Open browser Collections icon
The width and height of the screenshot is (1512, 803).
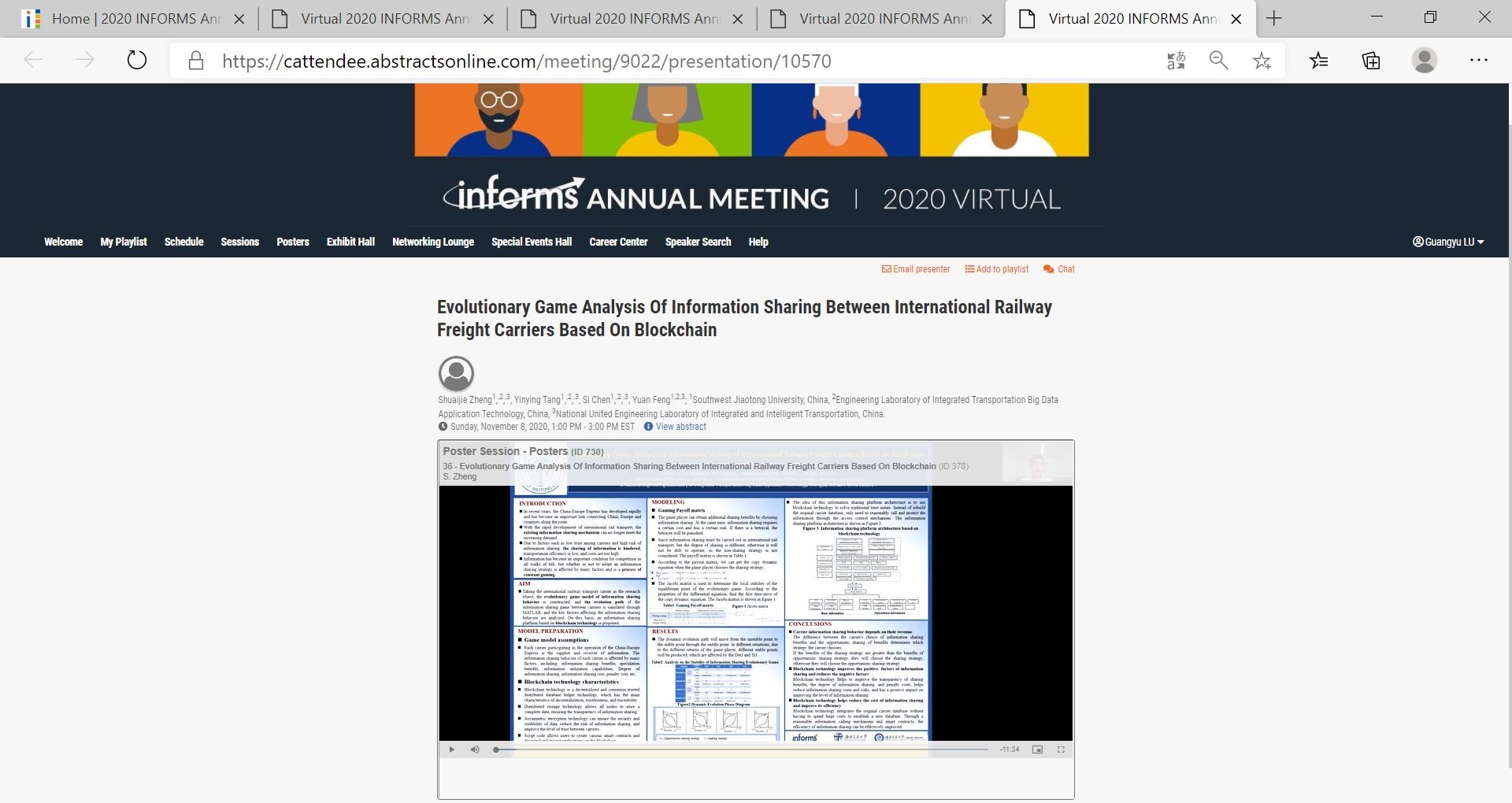[1371, 61]
